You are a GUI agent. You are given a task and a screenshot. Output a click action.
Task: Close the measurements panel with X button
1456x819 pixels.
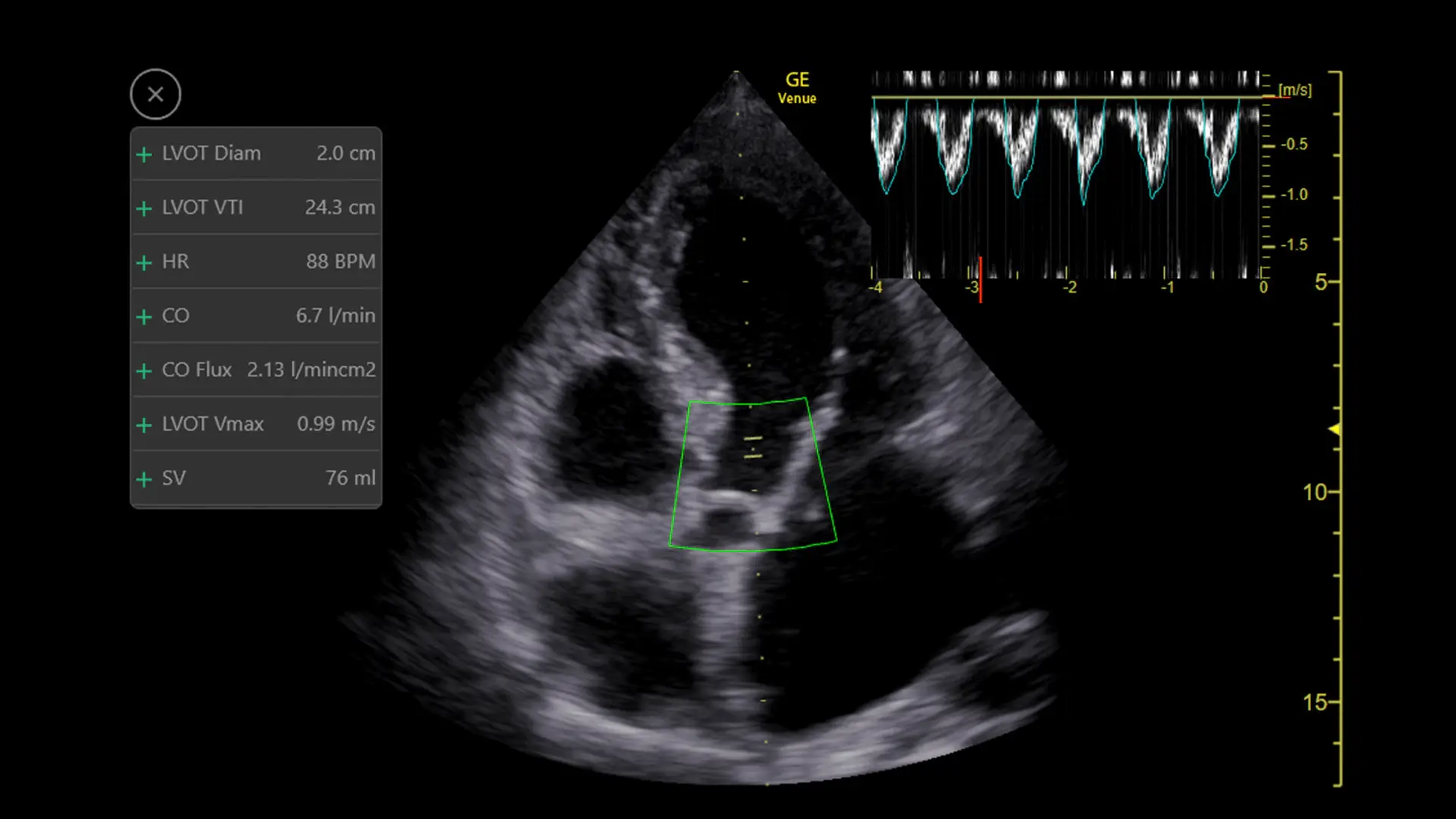(x=155, y=95)
